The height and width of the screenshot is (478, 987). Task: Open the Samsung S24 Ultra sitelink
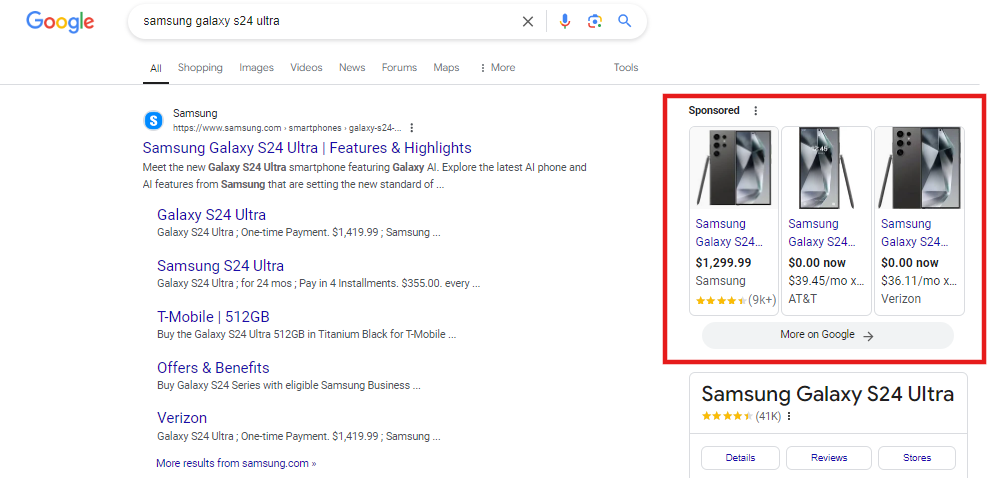coord(220,265)
